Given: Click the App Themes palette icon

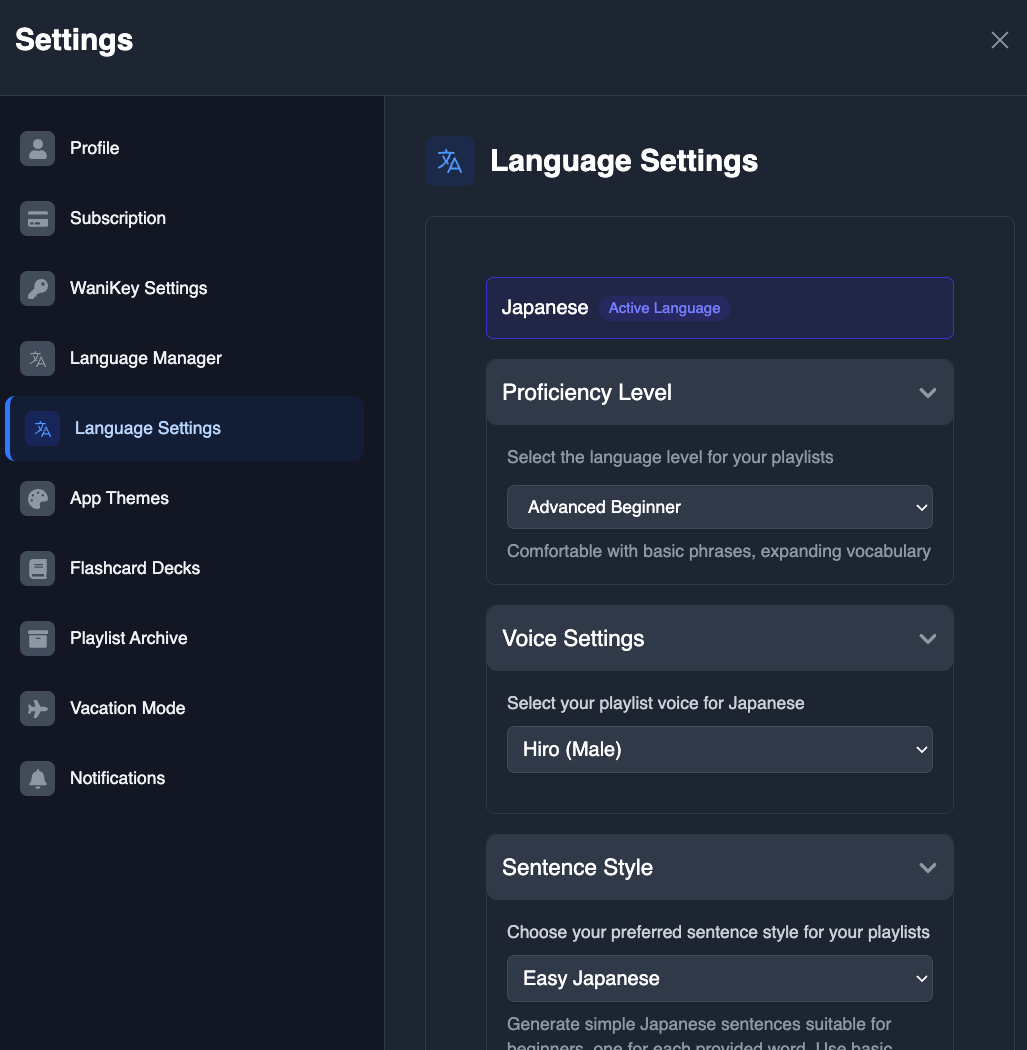Looking at the screenshot, I should (38, 498).
